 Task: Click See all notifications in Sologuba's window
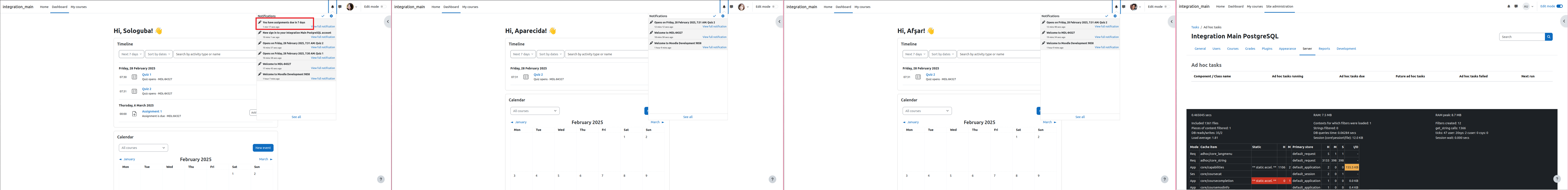click(x=296, y=117)
